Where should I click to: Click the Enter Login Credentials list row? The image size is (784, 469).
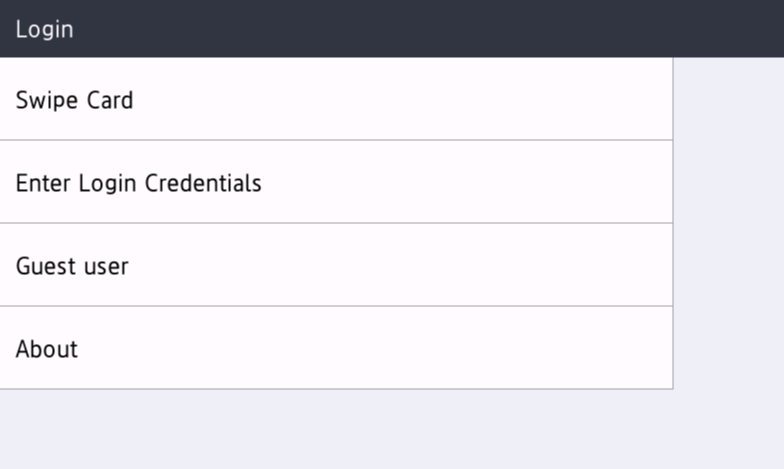(x=400, y=182)
